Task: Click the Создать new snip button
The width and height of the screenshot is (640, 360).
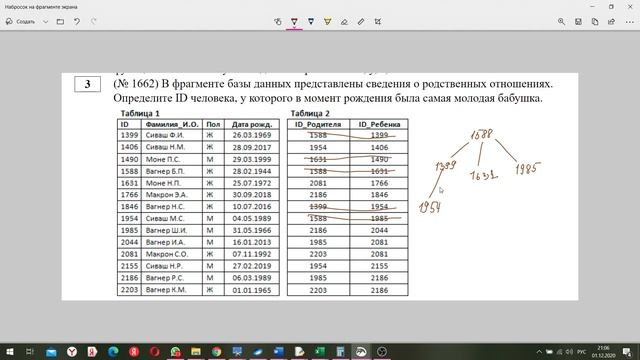Action: point(20,21)
